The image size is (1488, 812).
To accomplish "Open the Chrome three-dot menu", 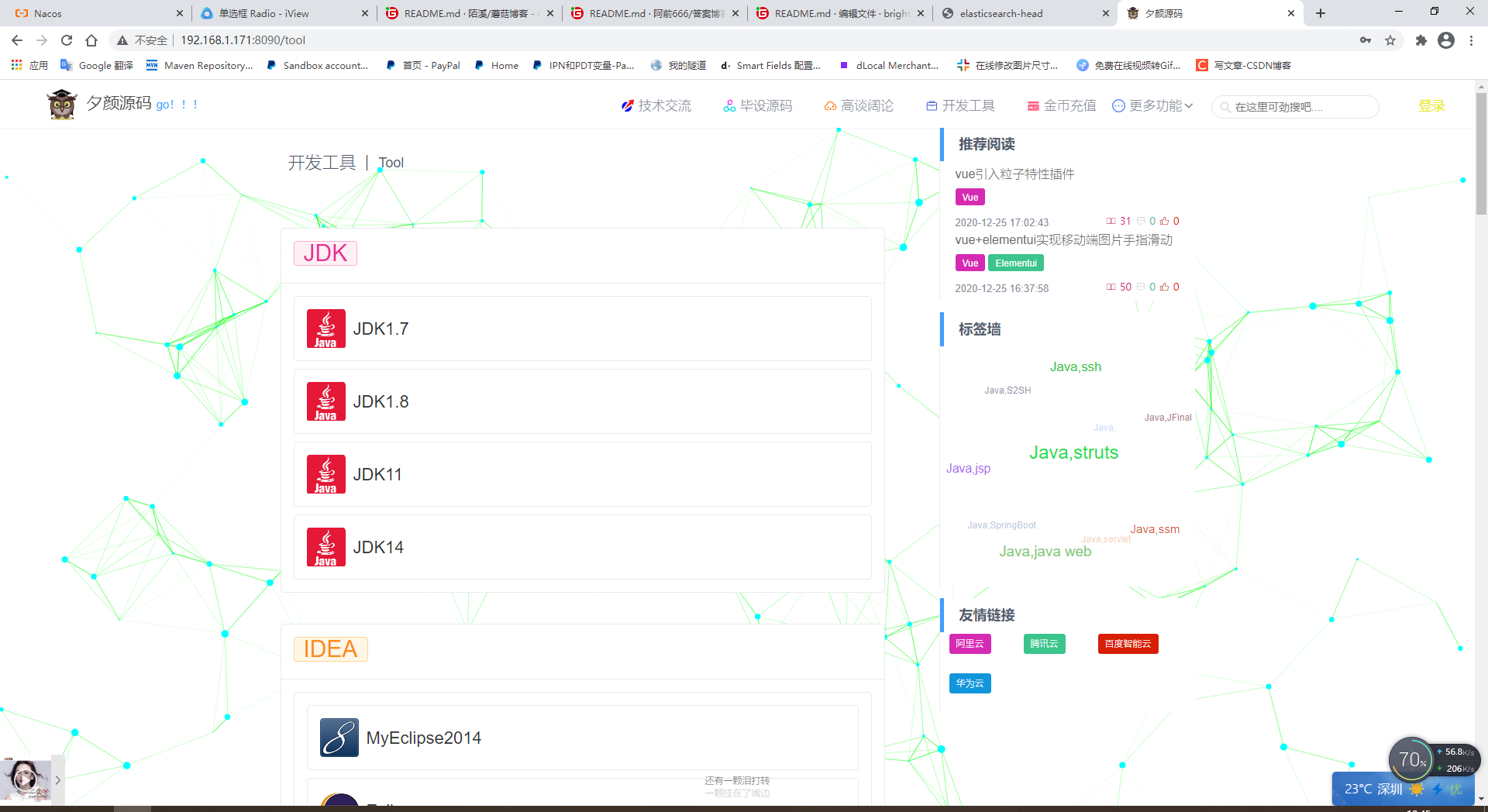I will (1471, 40).
